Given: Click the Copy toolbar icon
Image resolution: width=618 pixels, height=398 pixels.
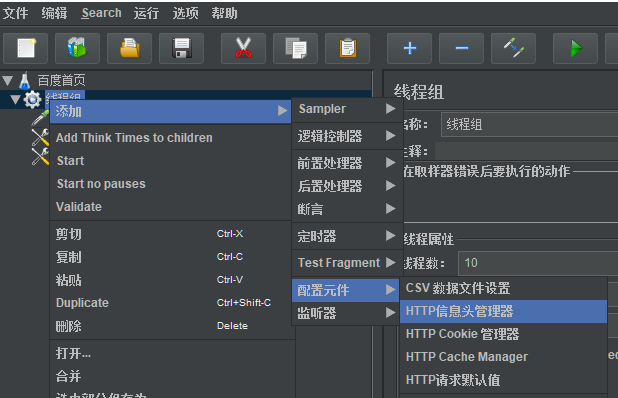Looking at the screenshot, I should click(x=295, y=48).
